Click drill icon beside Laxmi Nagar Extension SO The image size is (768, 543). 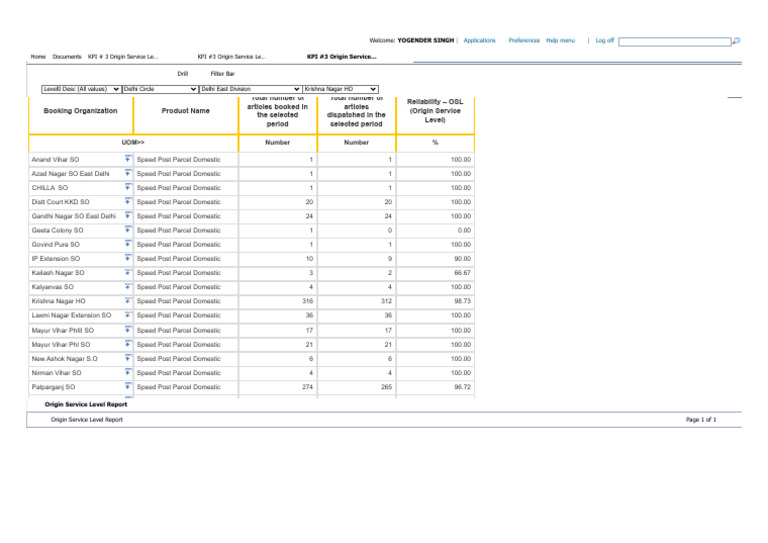tap(129, 316)
